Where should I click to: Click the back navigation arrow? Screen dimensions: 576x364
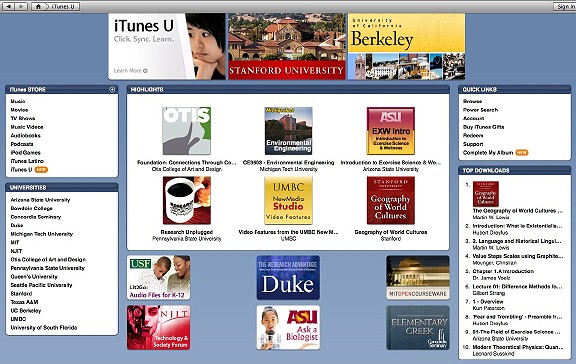(8, 6)
